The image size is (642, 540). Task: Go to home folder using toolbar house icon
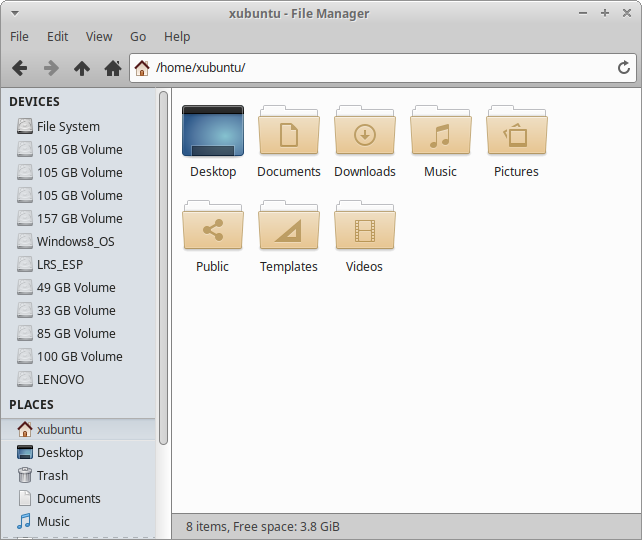113,68
